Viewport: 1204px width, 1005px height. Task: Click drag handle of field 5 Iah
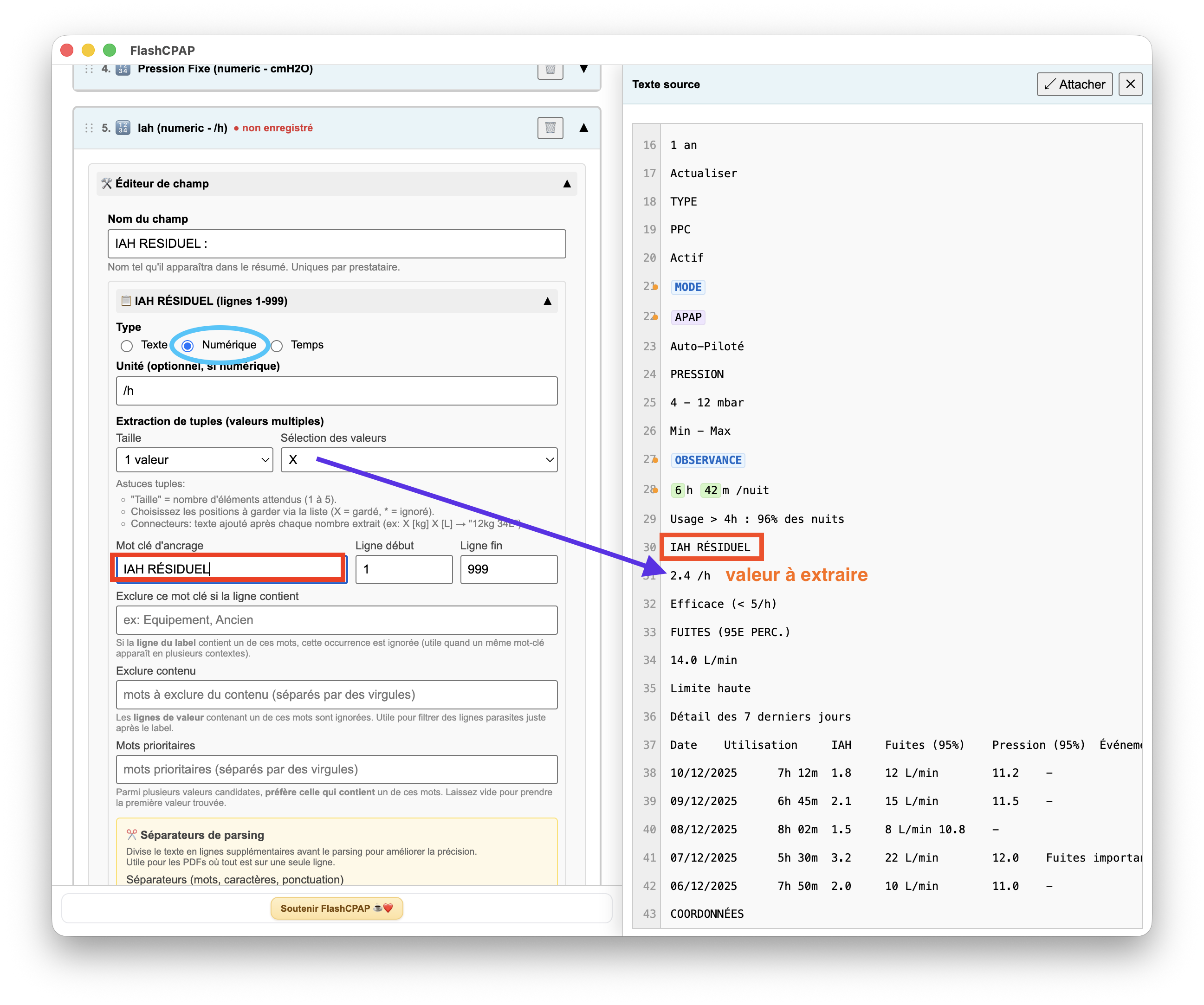(x=89, y=128)
